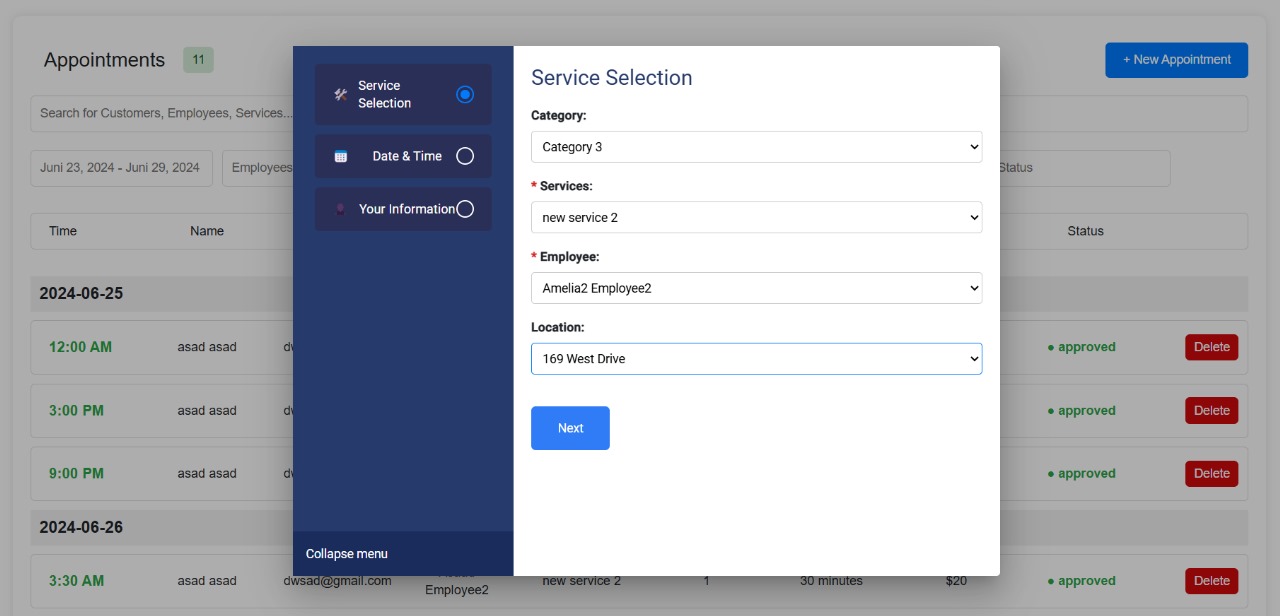Delete the 3:00 PM appointment
1280x616 pixels.
(x=1211, y=410)
